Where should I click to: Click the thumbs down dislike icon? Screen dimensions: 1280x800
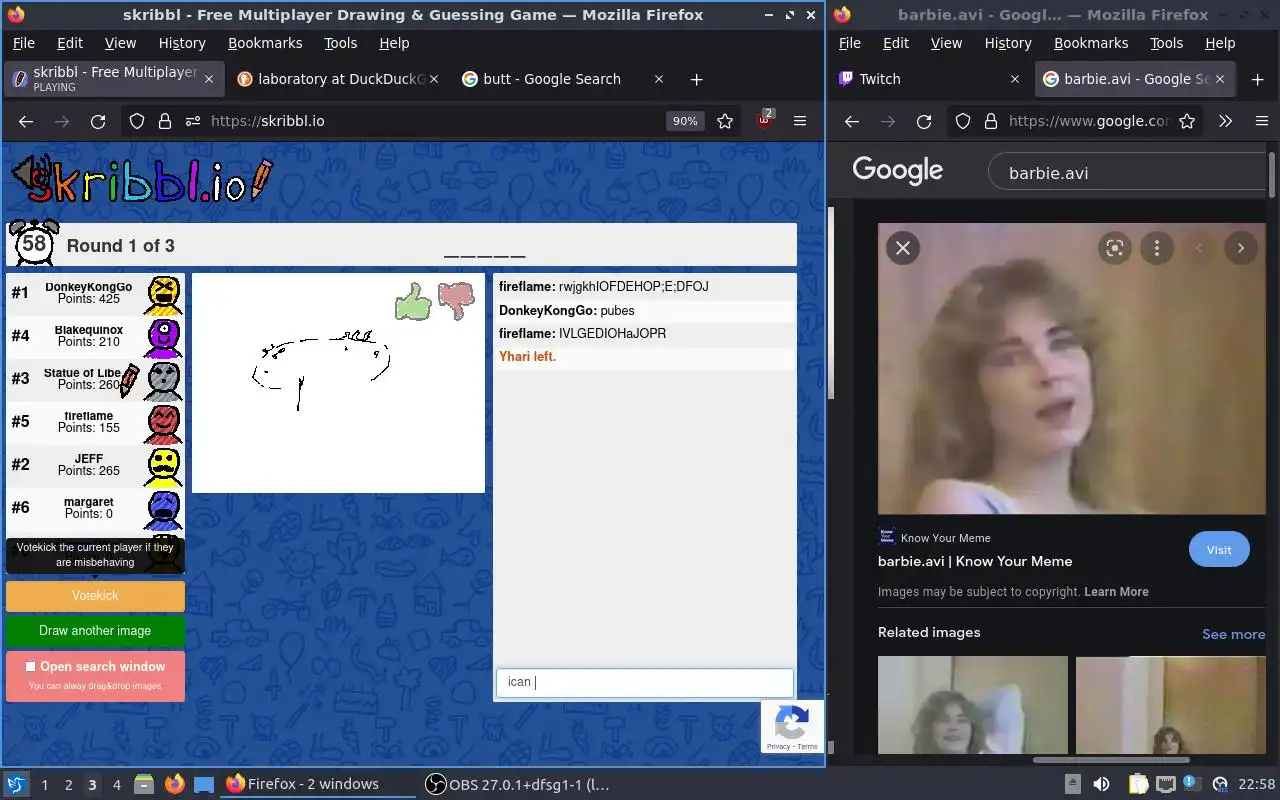pyautogui.click(x=456, y=301)
